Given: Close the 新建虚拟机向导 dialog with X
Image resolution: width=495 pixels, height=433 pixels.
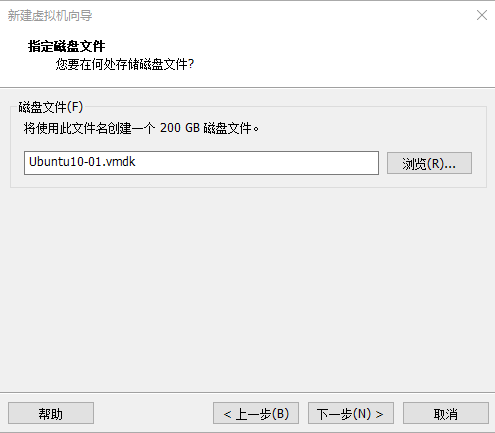Looking at the screenshot, I should click(x=482, y=15).
